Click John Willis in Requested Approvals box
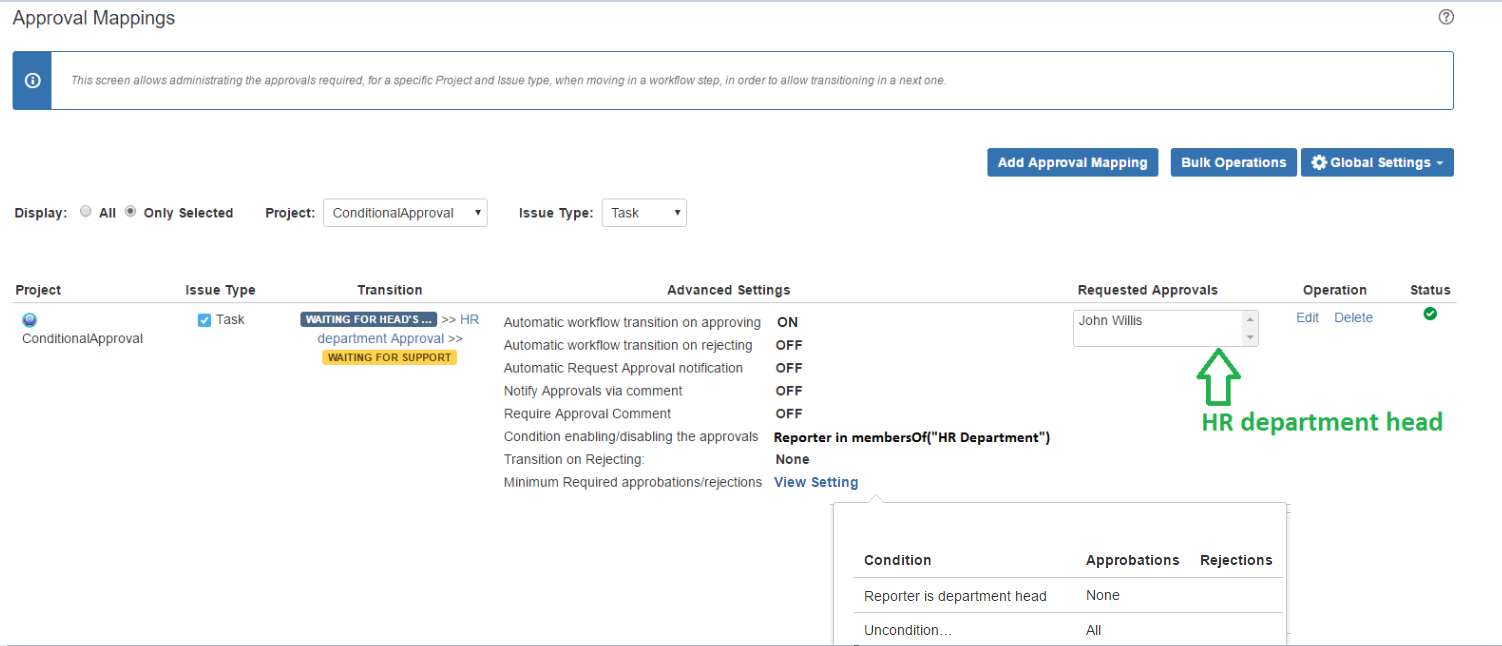The image size is (1502, 646). 1110,321
